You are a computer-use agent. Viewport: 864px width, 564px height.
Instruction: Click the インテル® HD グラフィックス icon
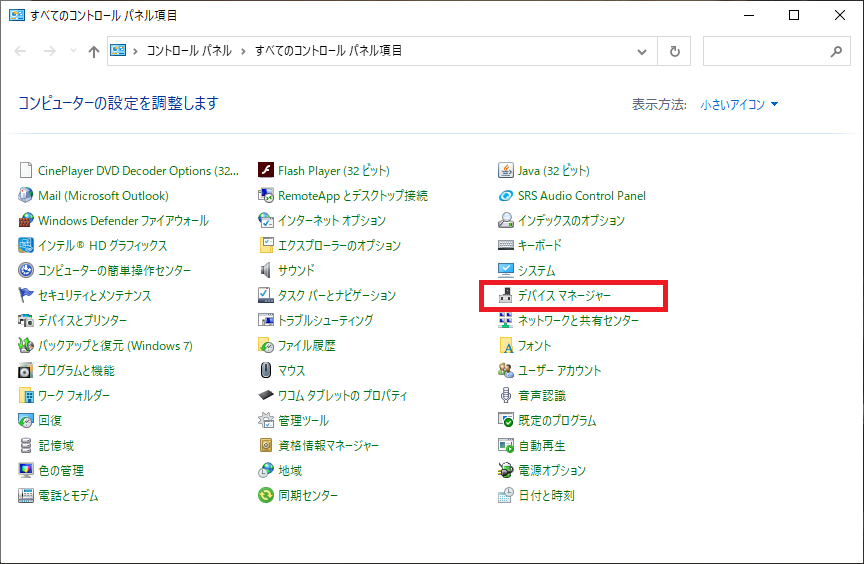(26, 246)
